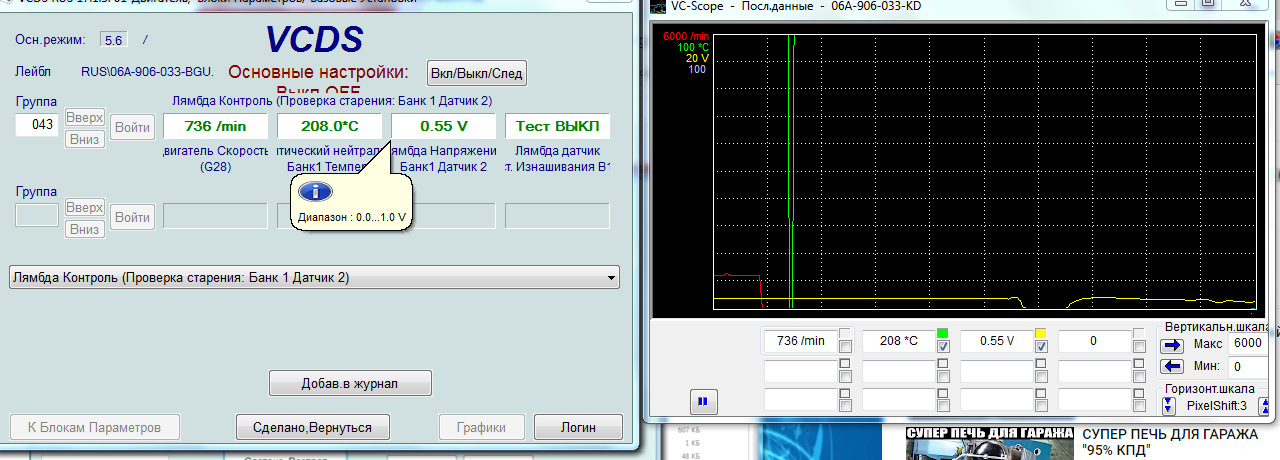Click the VC-Scope title bar icon
The height and width of the screenshot is (460, 1280).
pyautogui.click(x=657, y=6)
